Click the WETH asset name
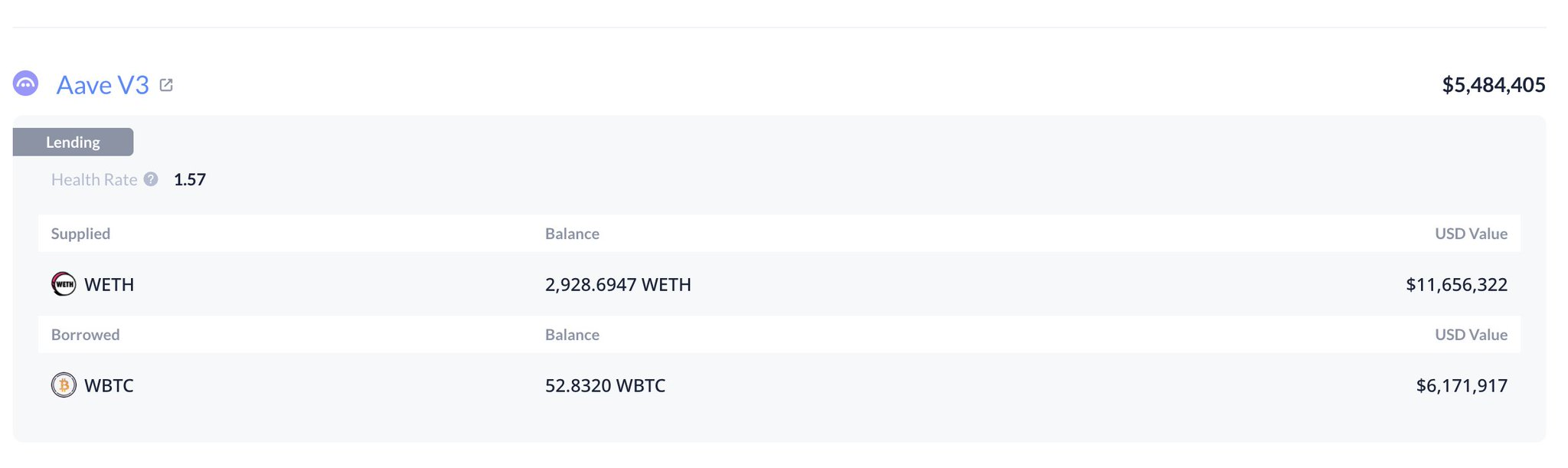Screen dimensions: 1568x468 109,285
